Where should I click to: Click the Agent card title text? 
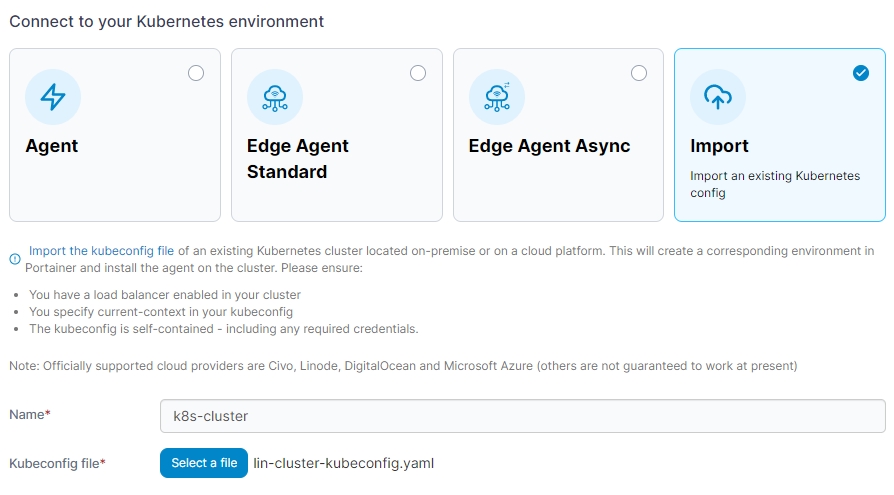[x=52, y=146]
